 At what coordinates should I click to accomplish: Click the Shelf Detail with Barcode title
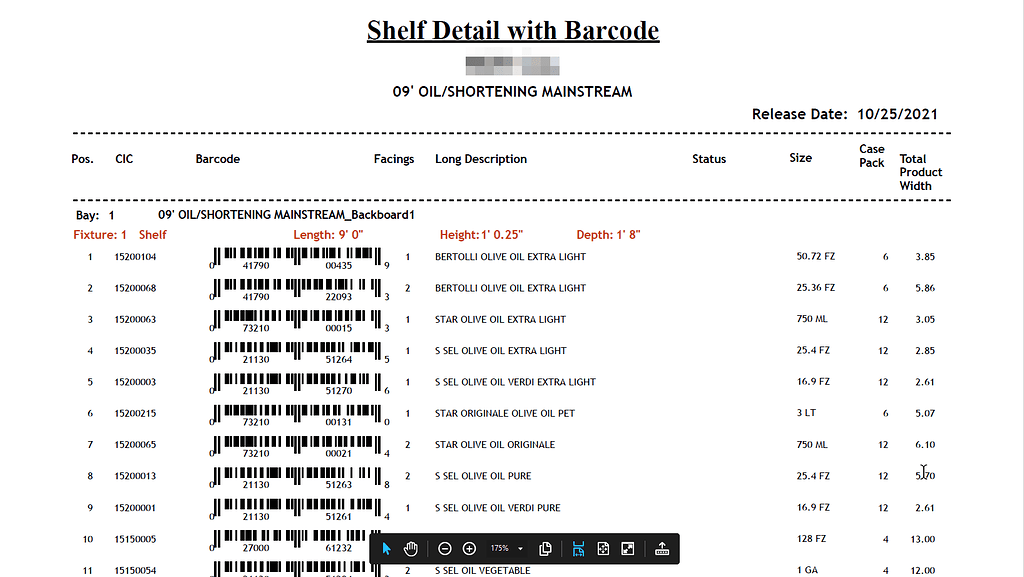(512, 30)
